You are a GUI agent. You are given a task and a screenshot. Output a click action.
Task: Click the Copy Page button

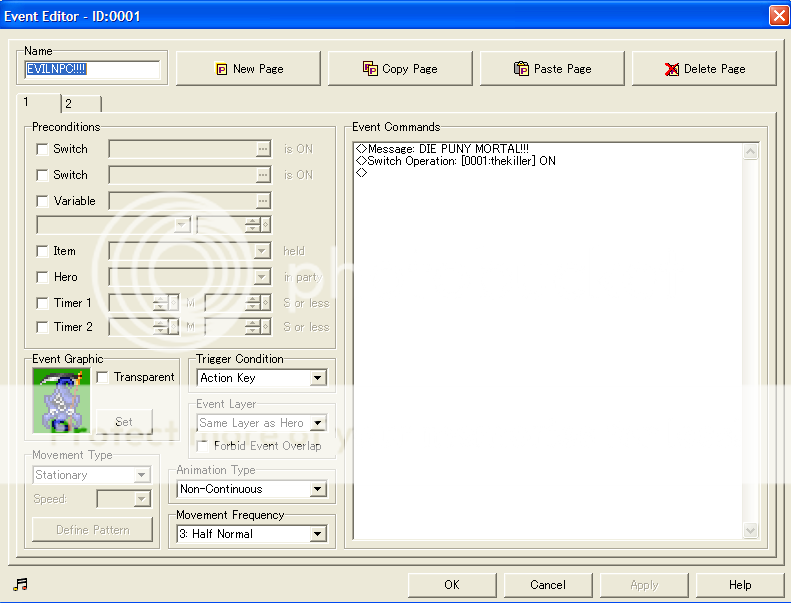pyautogui.click(x=400, y=69)
